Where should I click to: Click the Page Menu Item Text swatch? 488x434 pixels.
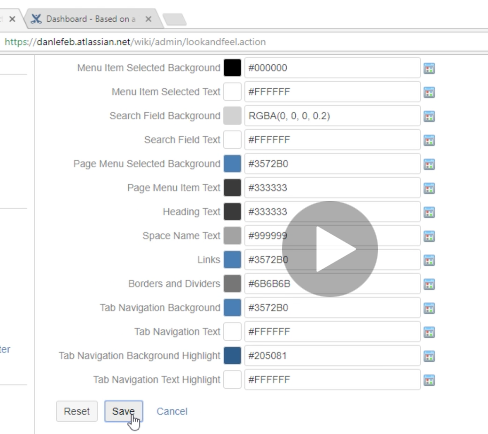click(232, 188)
